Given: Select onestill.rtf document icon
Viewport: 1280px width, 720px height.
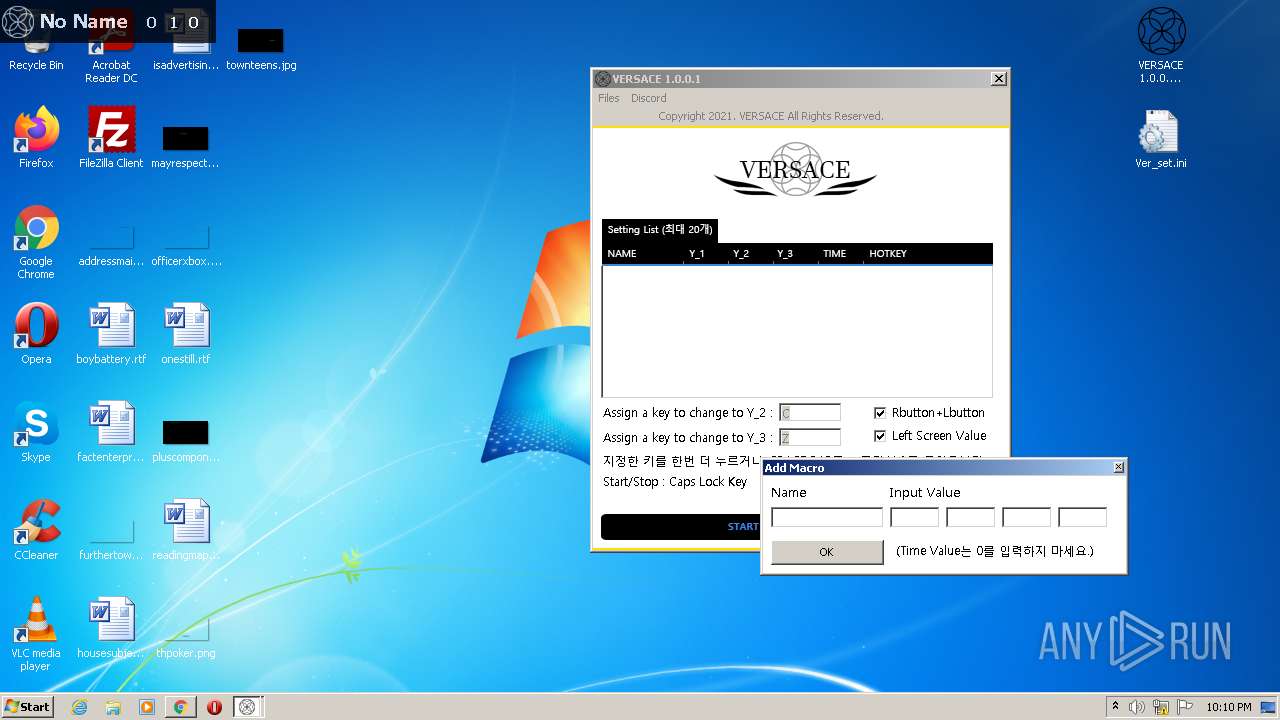Looking at the screenshot, I should click(186, 334).
